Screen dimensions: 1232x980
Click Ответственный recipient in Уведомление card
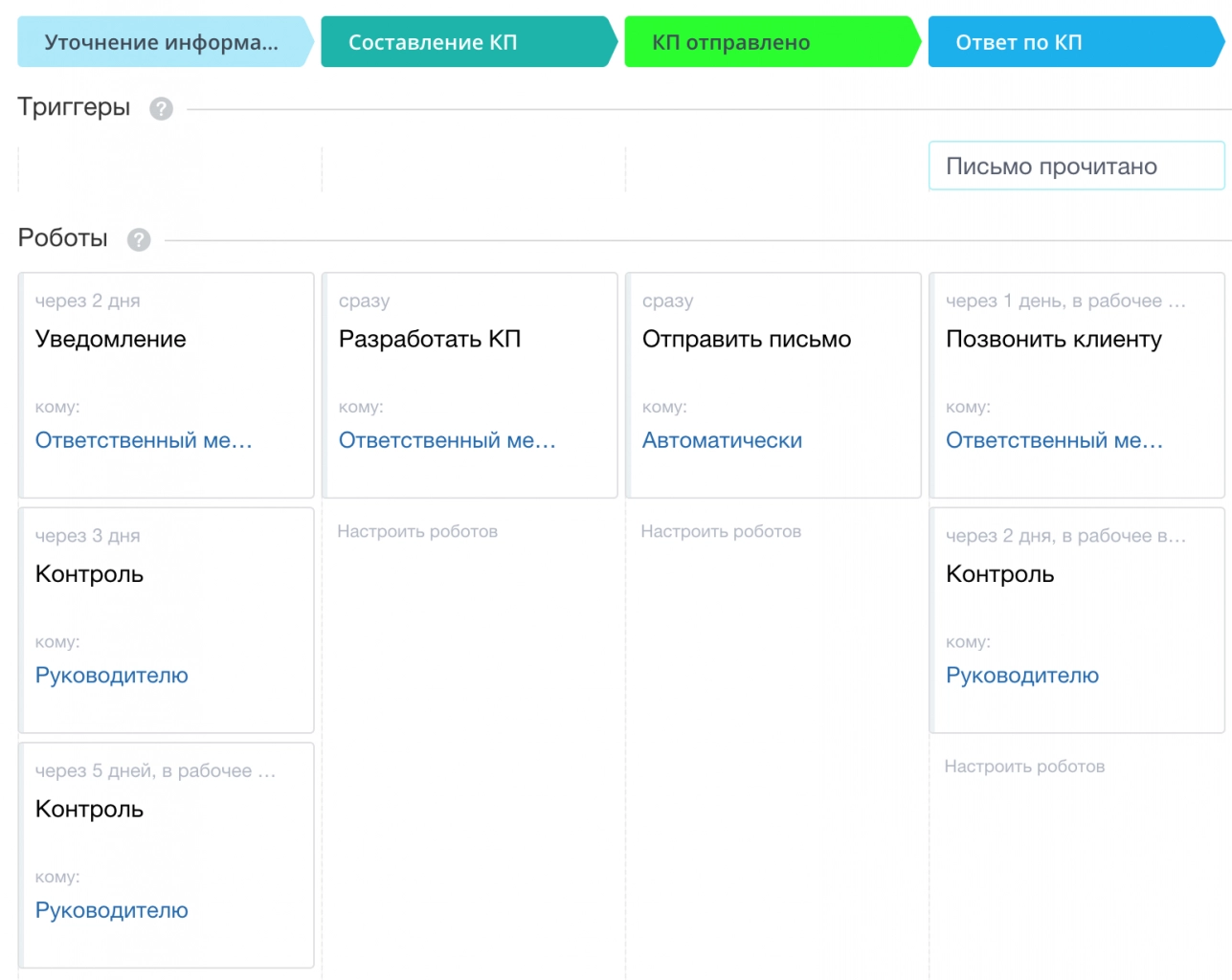pyautogui.click(x=144, y=440)
